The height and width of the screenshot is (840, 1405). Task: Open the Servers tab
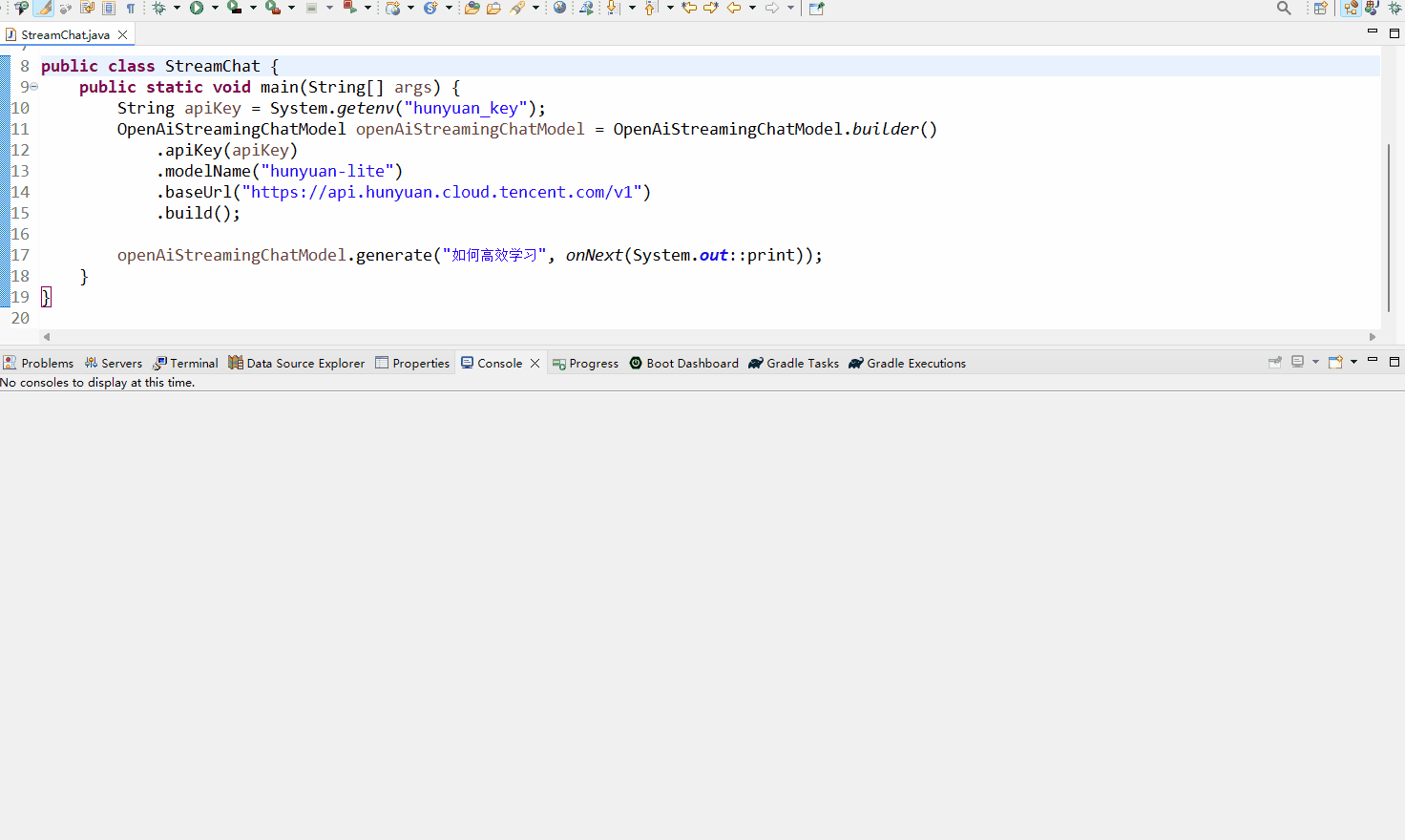coord(113,363)
